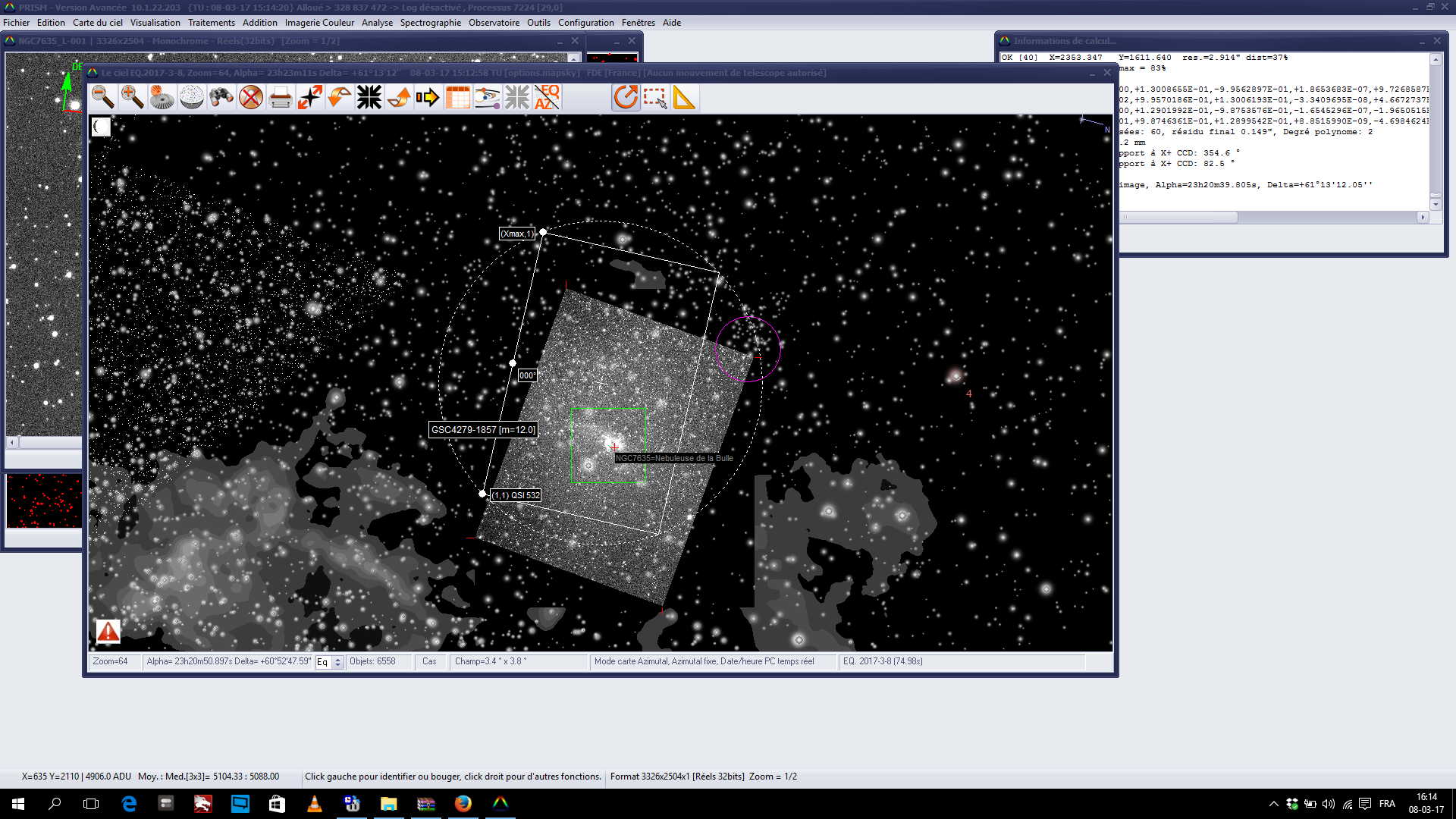Click the zoom out magnifier icon
Image resolution: width=1456 pixels, height=819 pixels.
pyautogui.click(x=103, y=97)
